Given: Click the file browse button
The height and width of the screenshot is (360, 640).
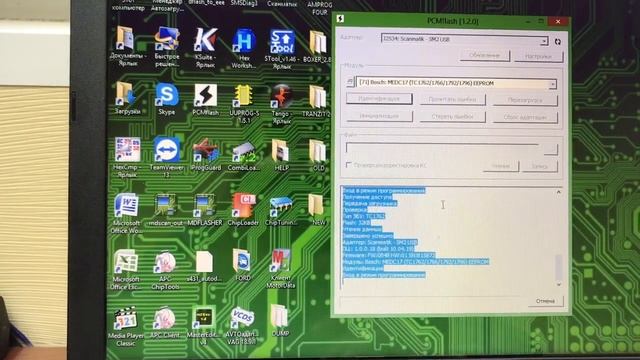Looking at the screenshot, I should [x=551, y=149].
